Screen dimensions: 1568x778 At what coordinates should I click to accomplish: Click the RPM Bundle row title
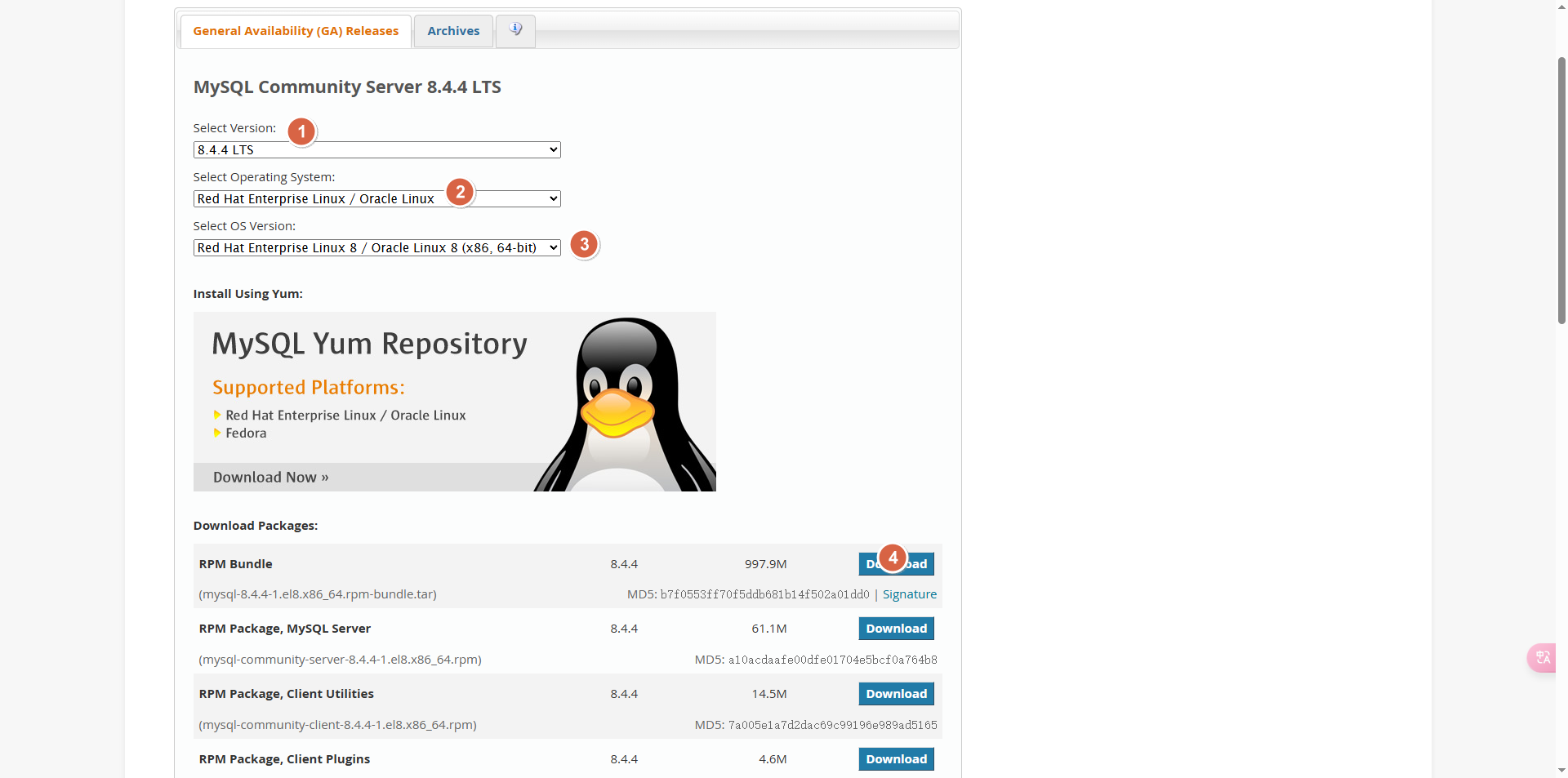coord(235,564)
